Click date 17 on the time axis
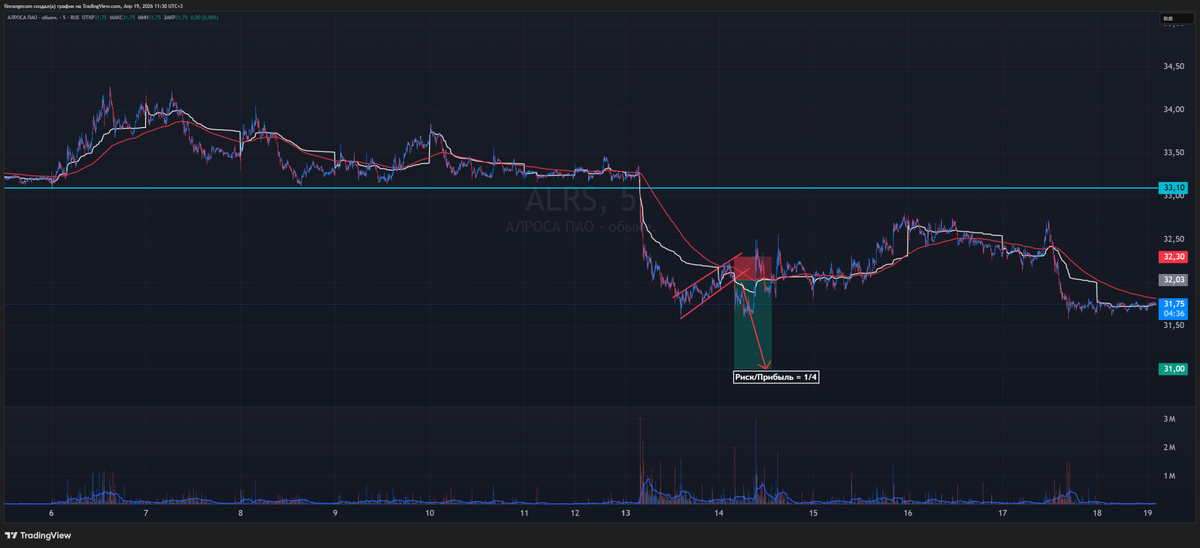 coord(1003,513)
